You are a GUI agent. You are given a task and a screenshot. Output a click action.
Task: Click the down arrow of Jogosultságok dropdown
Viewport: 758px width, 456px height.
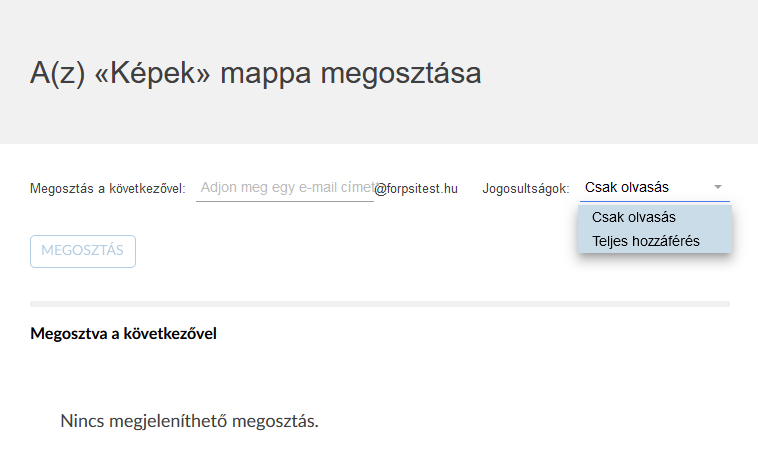[718, 187]
